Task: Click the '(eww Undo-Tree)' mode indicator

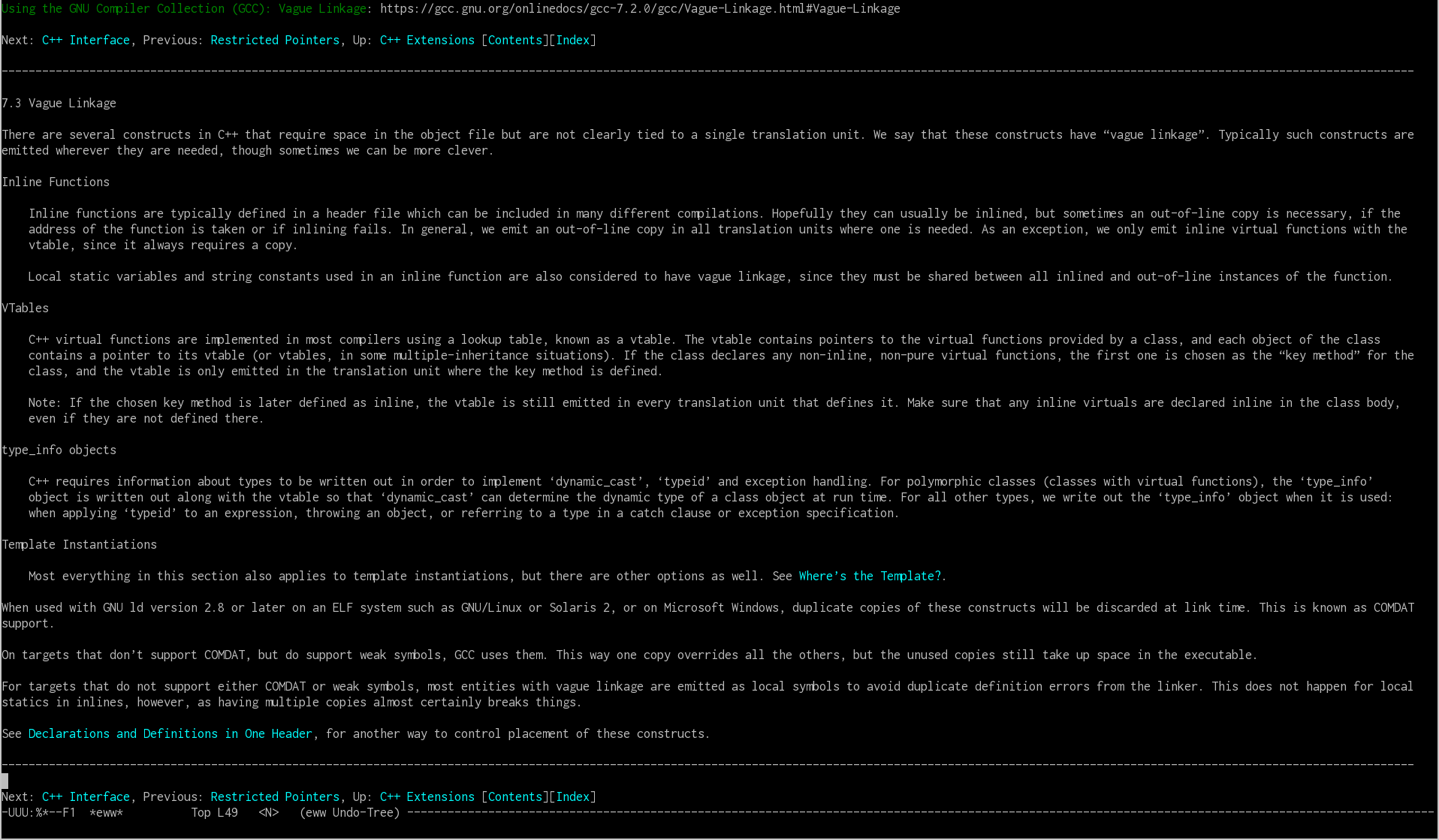Action: (349, 812)
